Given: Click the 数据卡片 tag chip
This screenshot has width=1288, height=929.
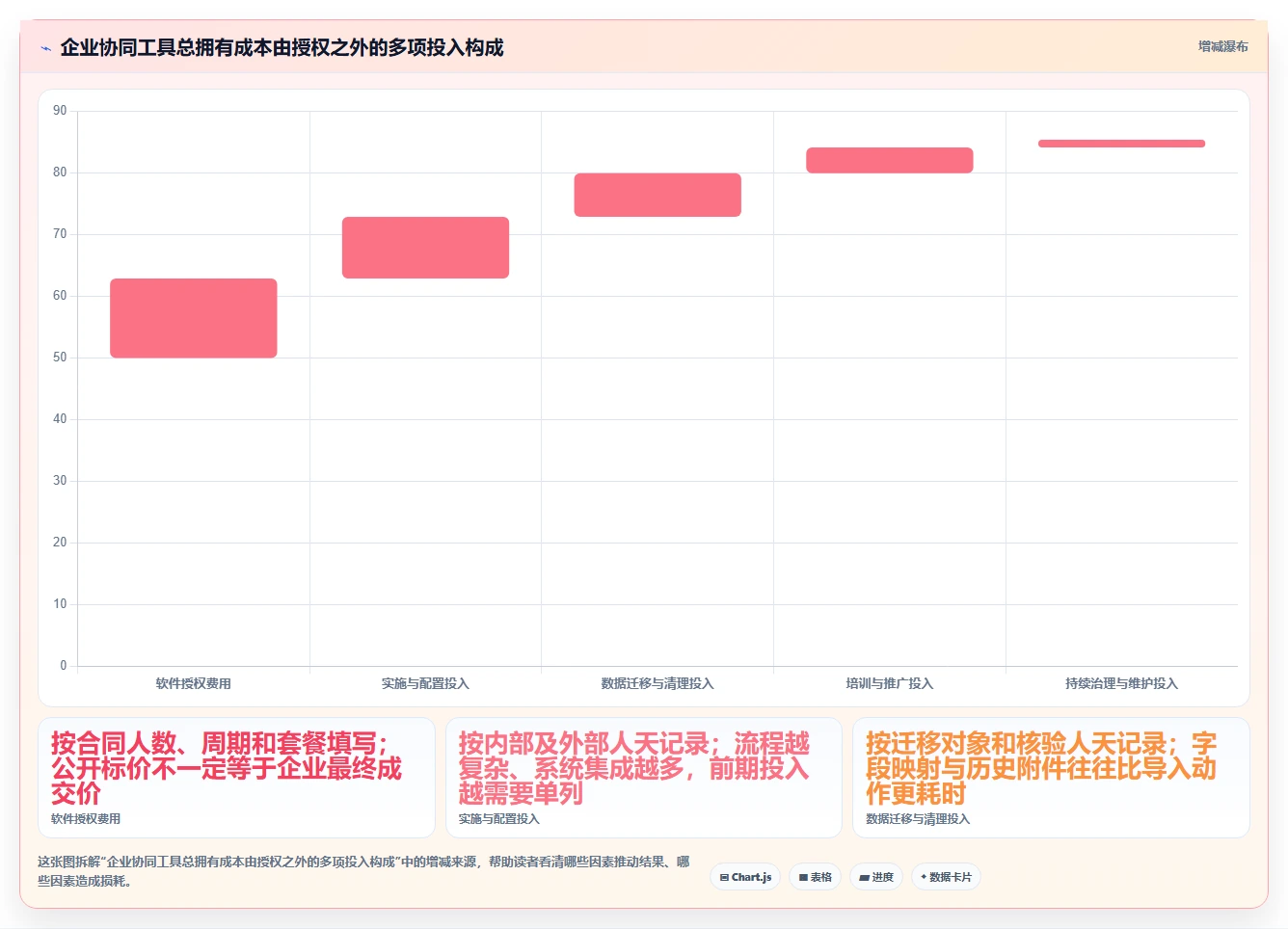Looking at the screenshot, I should [x=946, y=877].
